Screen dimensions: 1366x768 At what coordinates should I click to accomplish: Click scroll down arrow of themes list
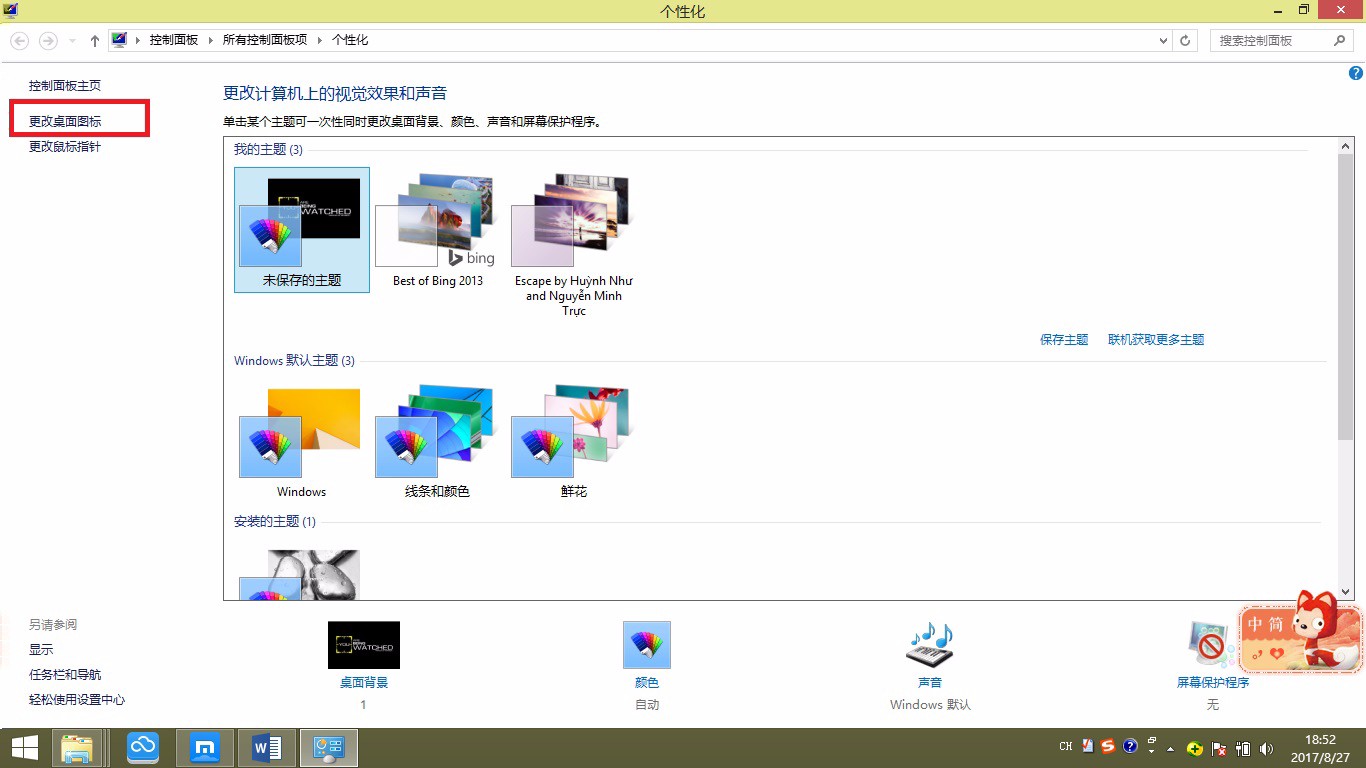pyautogui.click(x=1346, y=592)
